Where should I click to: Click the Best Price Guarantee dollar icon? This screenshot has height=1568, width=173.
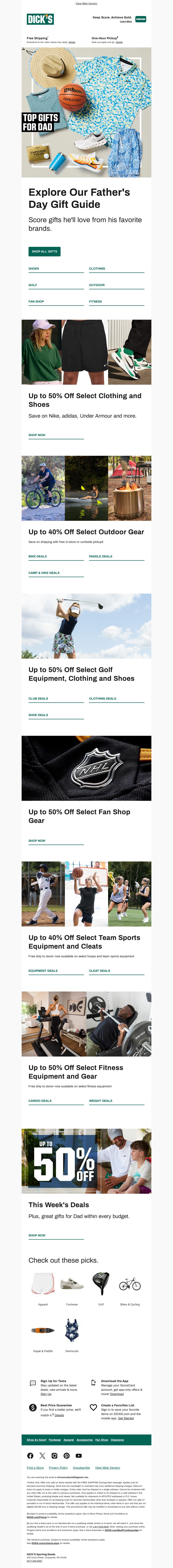33,1407
